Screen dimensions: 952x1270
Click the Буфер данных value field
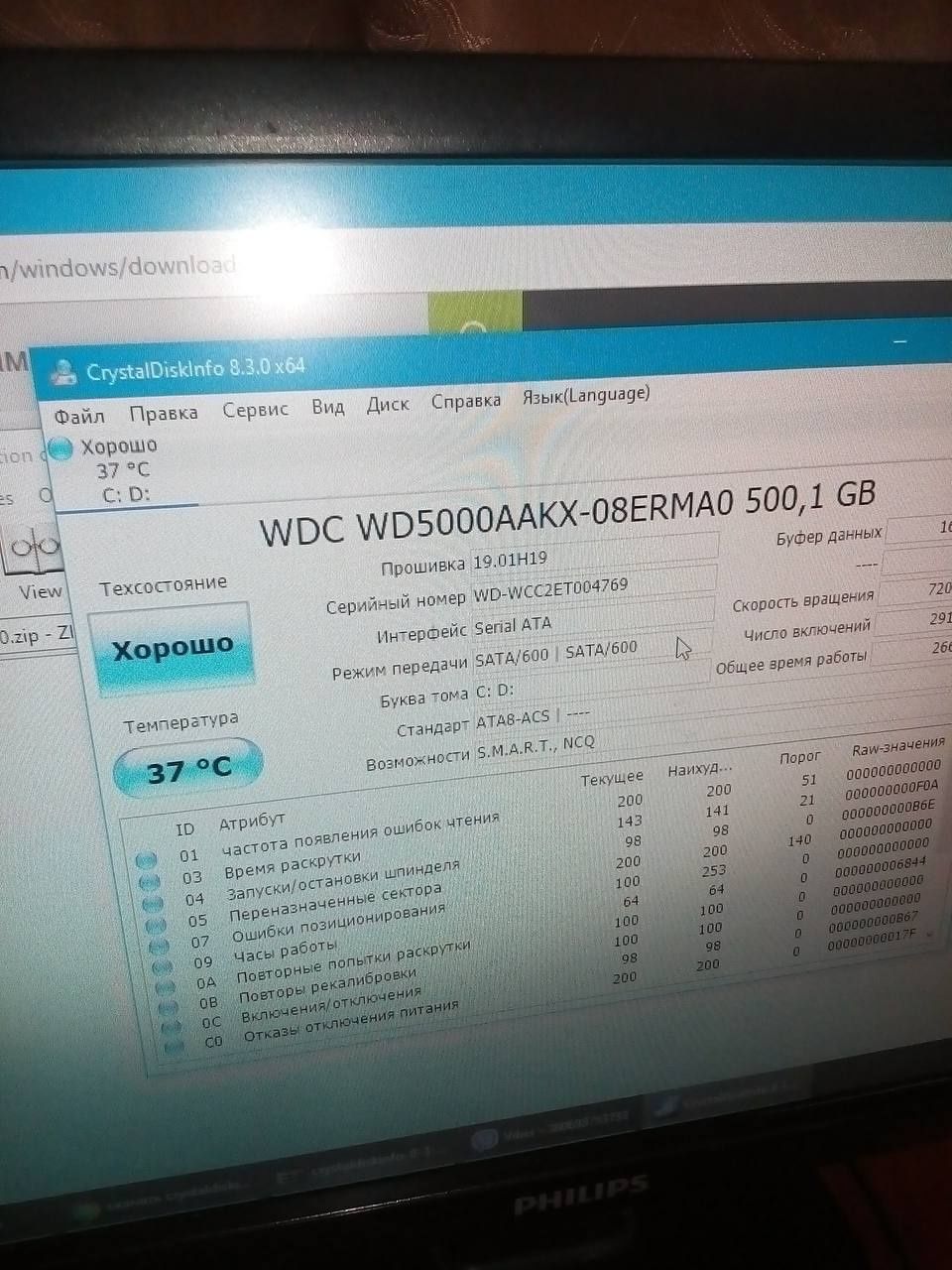pyautogui.click(x=919, y=531)
